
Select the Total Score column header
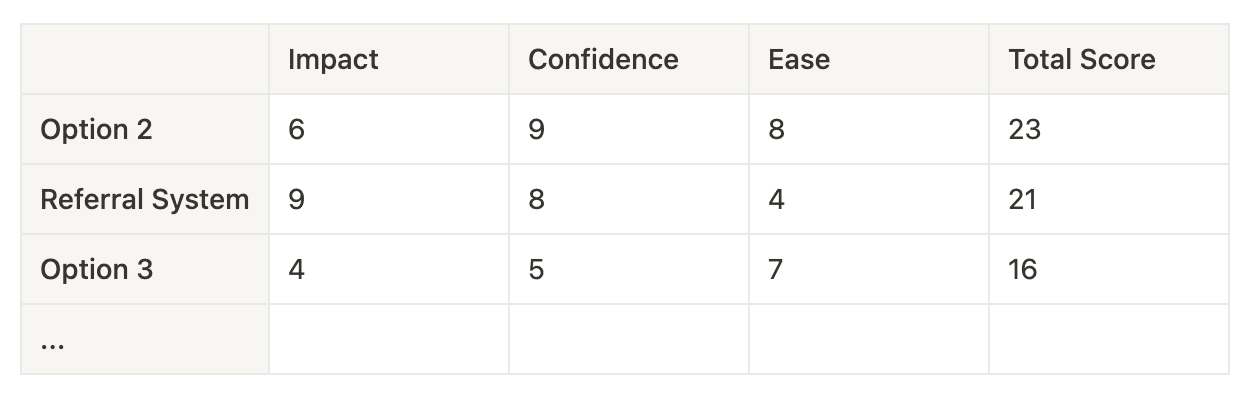tap(1109, 60)
